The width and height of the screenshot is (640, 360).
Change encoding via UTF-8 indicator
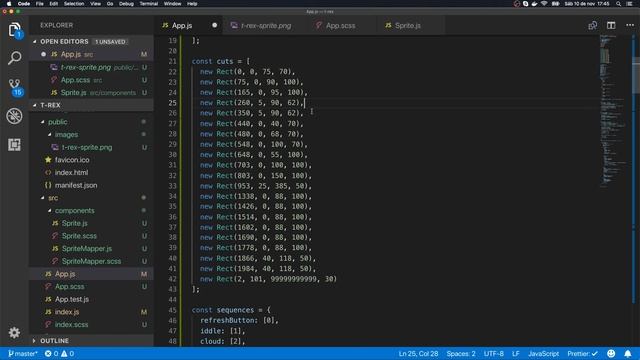coord(493,353)
